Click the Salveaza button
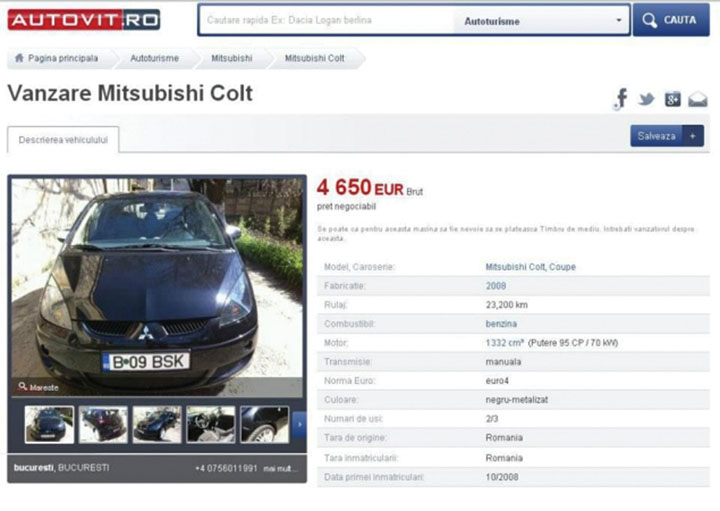Screen dimensions: 720x511 tap(657, 136)
